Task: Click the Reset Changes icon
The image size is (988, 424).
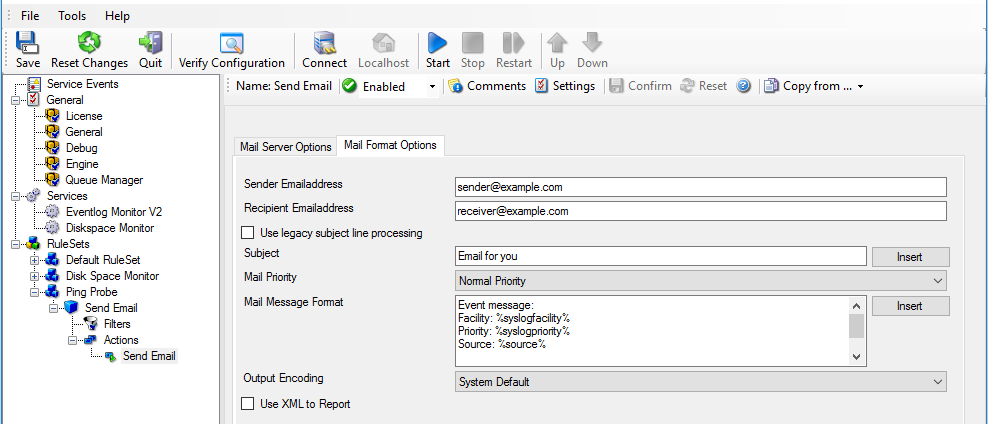Action: pyautogui.click(x=89, y=42)
